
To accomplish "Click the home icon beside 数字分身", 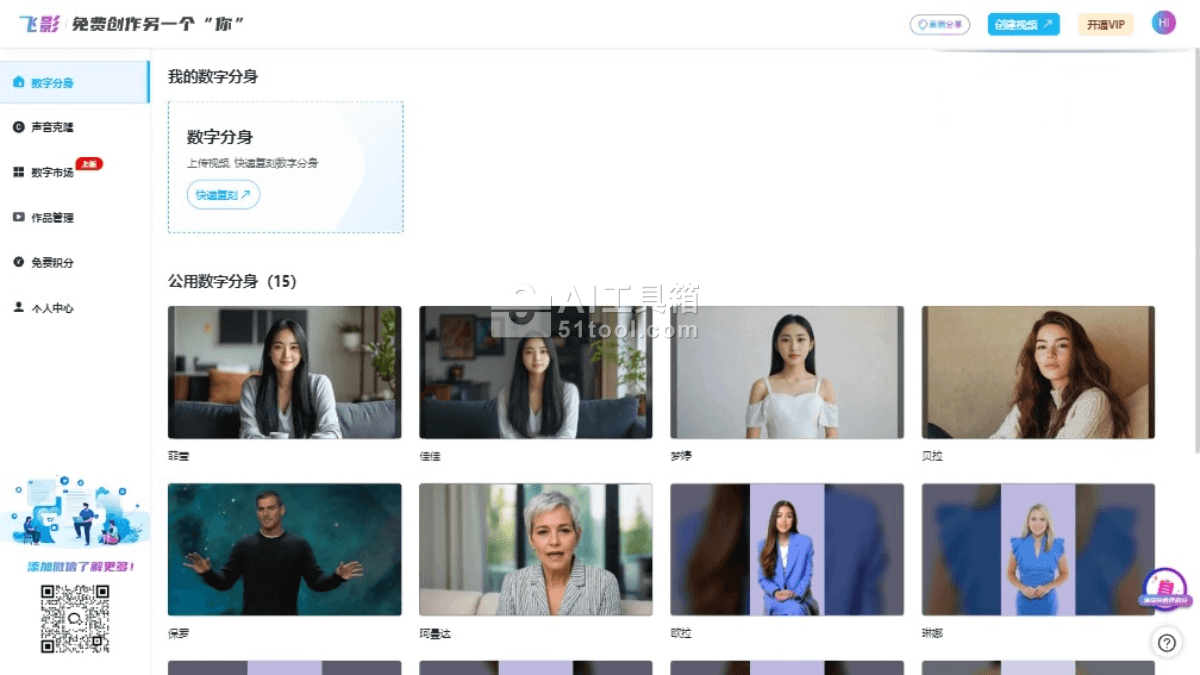I will 18,82.
